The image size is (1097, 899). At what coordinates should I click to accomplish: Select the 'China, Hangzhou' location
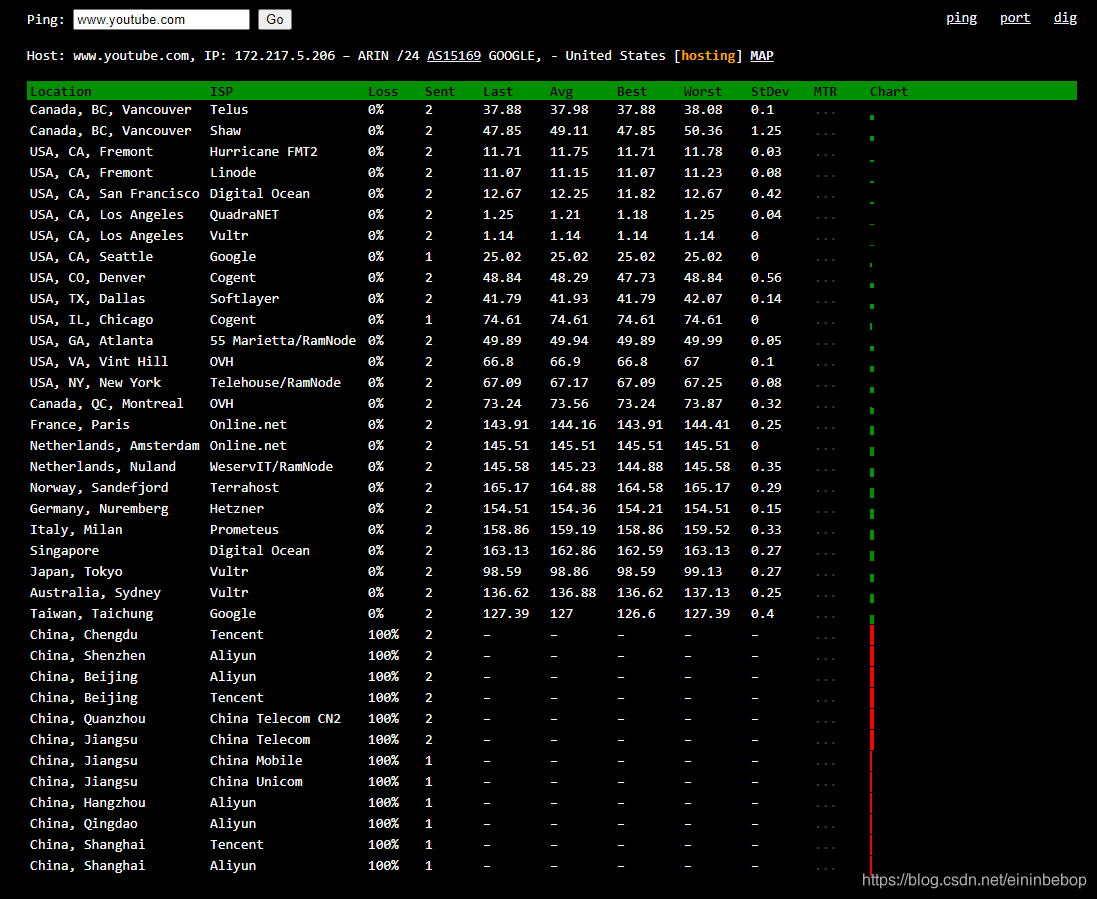[x=87, y=802]
